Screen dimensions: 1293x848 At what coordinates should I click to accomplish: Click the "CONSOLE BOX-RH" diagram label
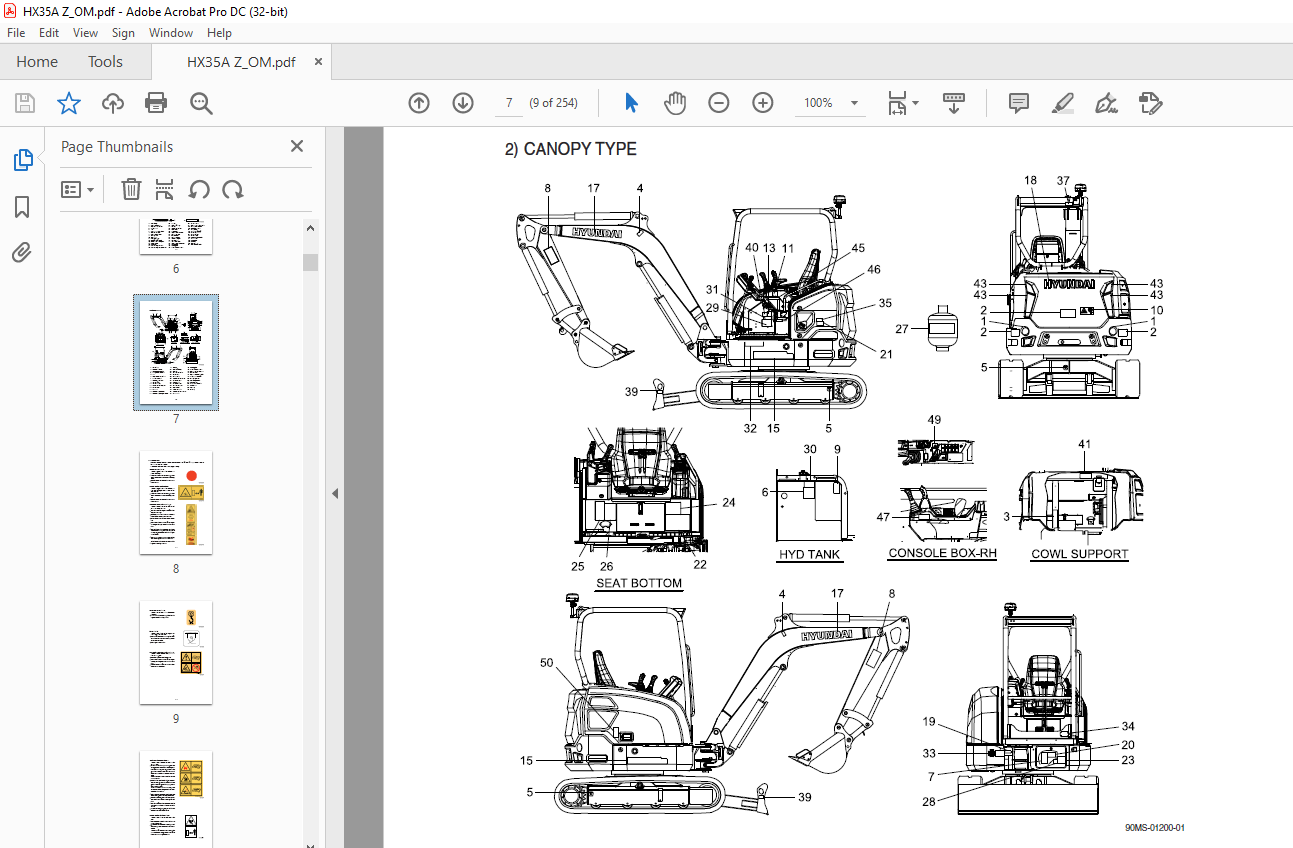[x=942, y=553]
